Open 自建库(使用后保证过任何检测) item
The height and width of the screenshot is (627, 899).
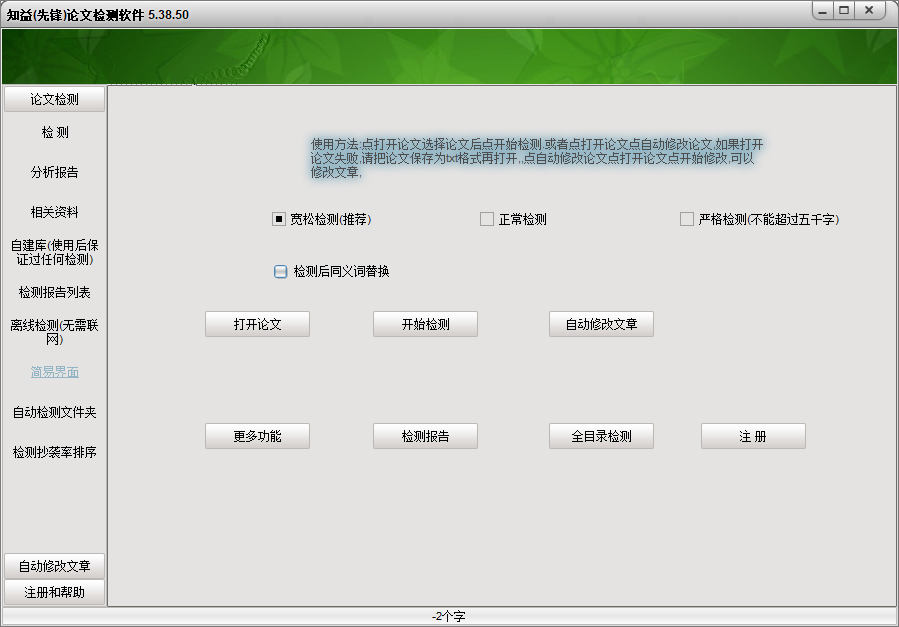[x=54, y=252]
